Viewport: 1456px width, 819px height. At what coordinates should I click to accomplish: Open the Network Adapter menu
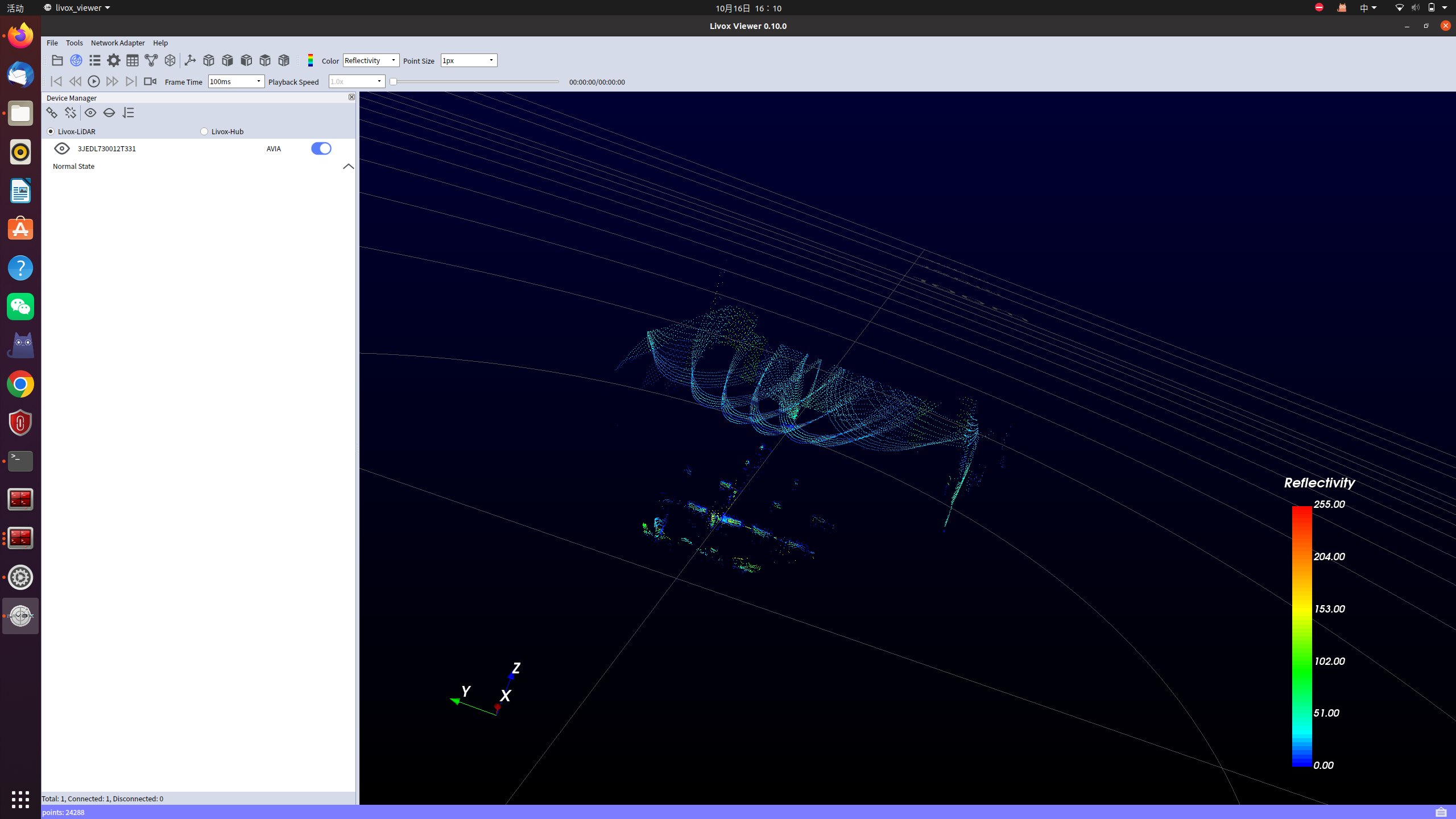[x=118, y=43]
